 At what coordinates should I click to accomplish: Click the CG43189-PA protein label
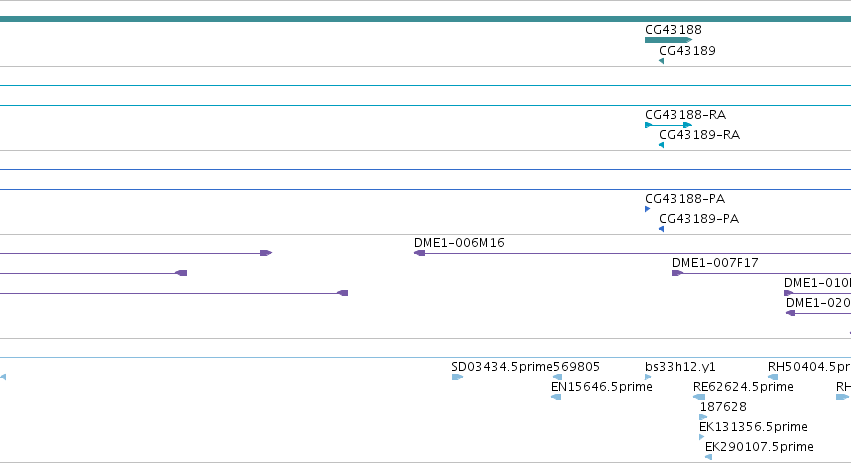699,219
